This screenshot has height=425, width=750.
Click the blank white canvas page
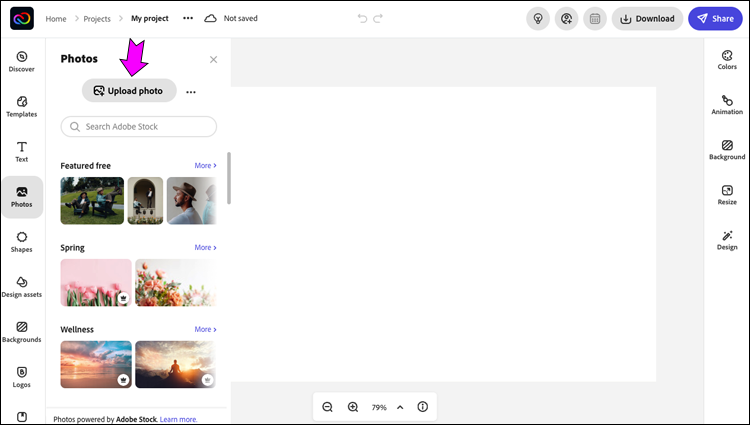(443, 234)
